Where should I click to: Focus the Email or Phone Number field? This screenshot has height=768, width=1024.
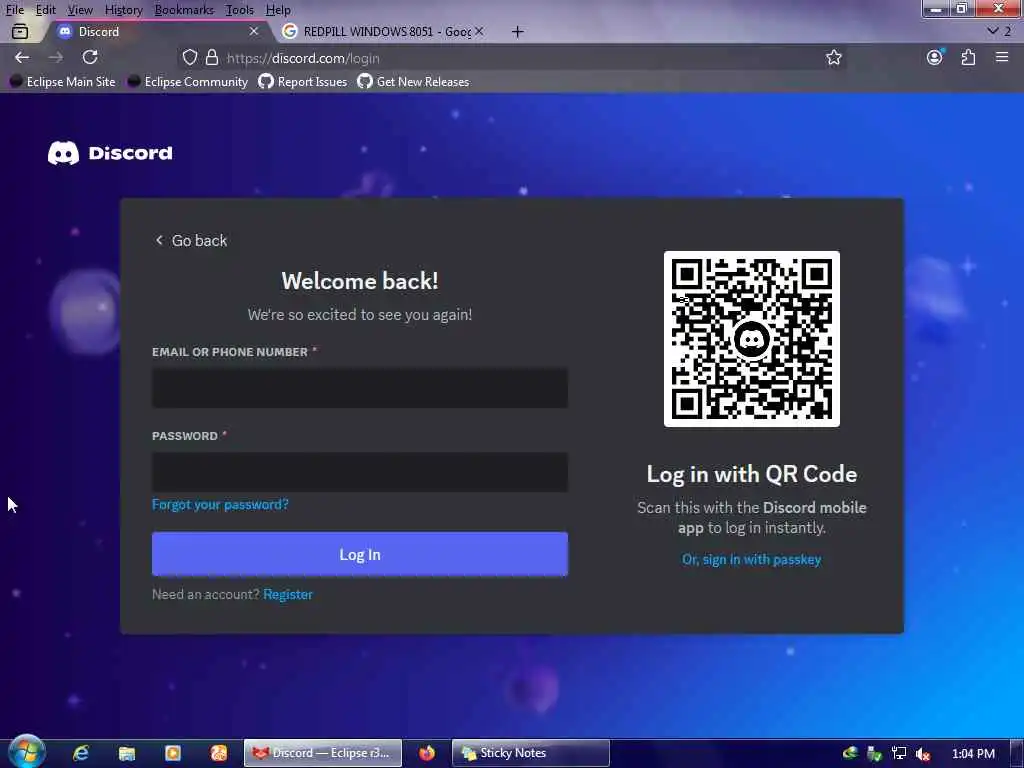(360, 388)
